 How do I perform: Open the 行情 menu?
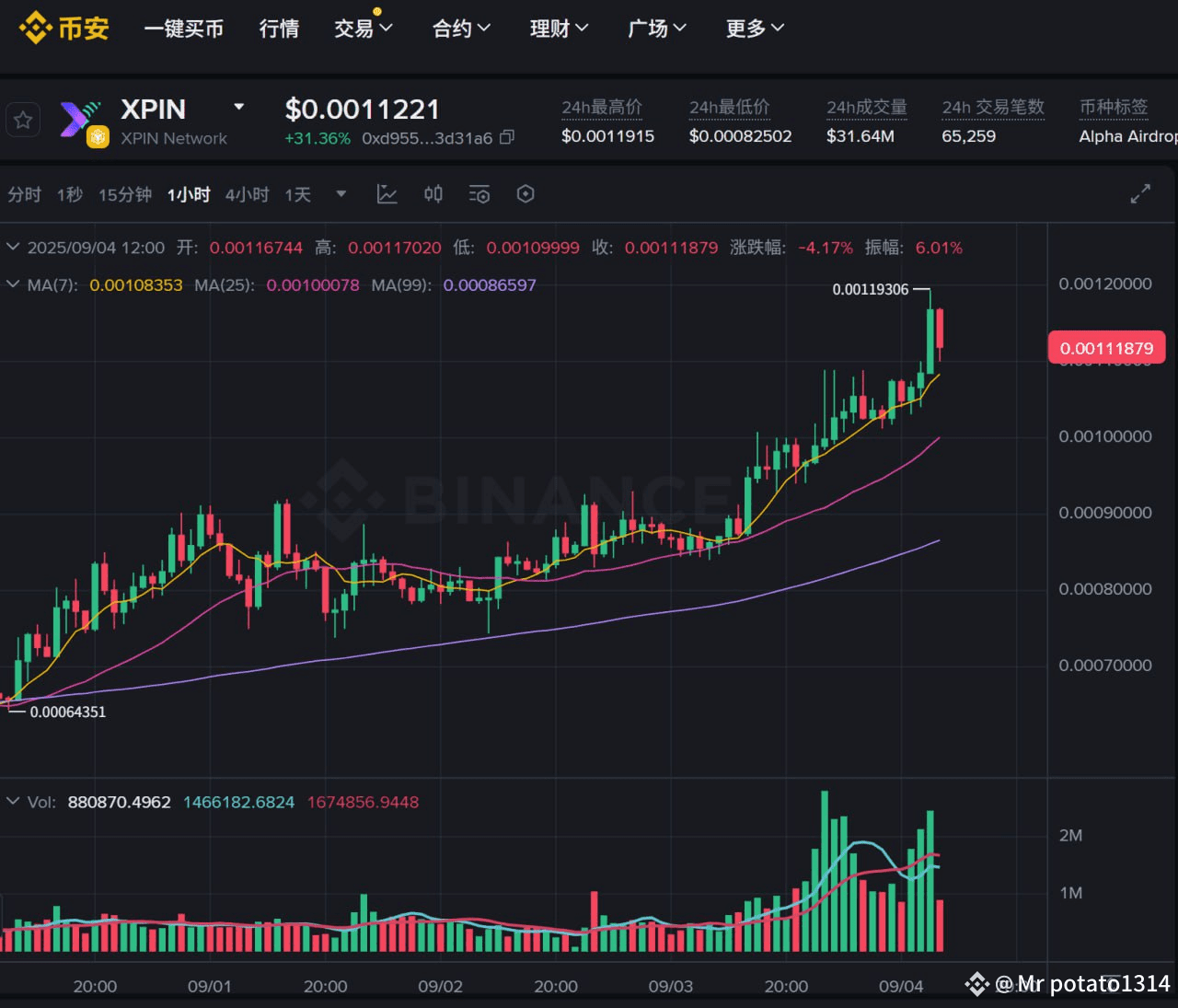pos(279,29)
